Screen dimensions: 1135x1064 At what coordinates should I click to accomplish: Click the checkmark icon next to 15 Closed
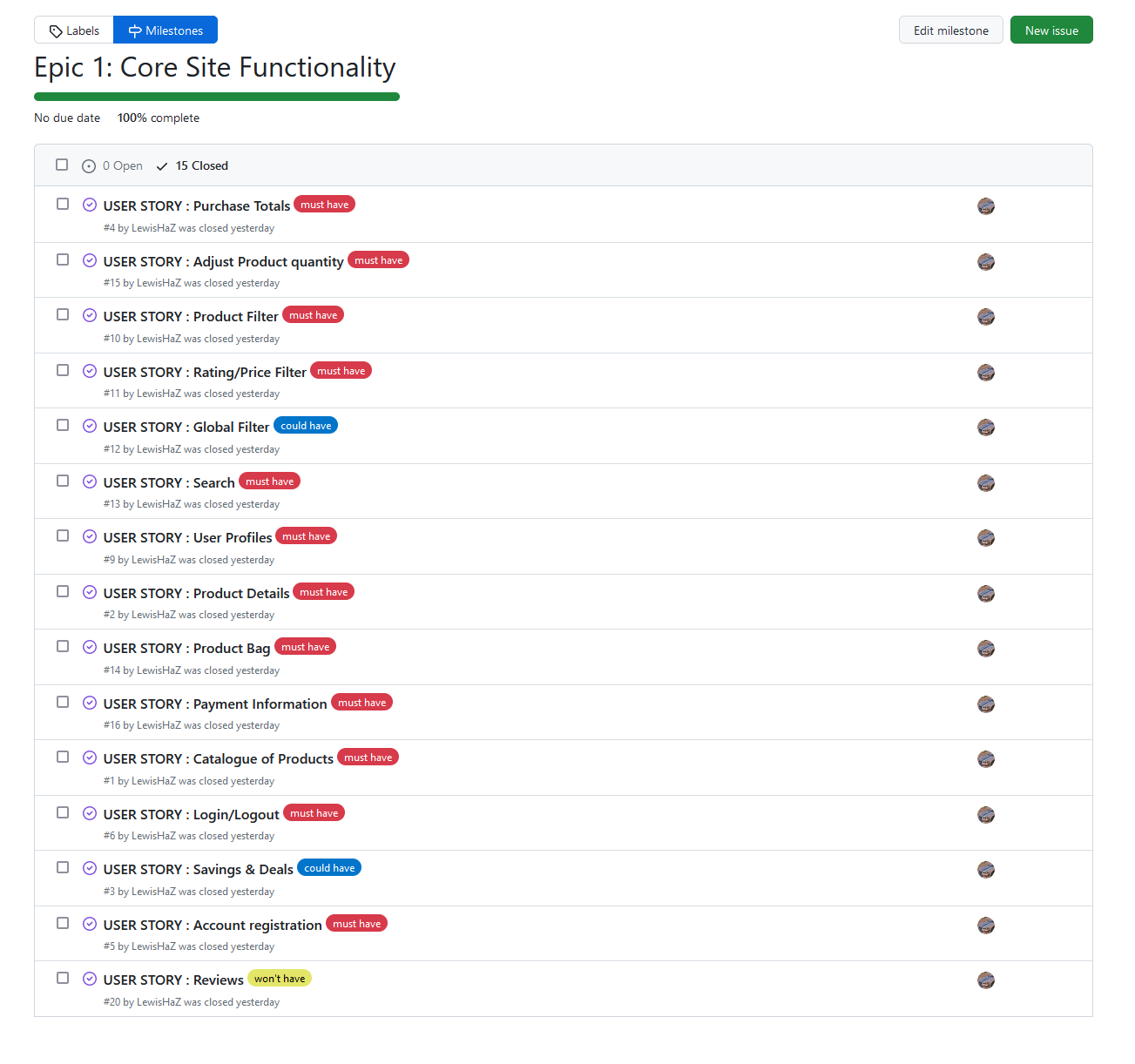click(162, 166)
